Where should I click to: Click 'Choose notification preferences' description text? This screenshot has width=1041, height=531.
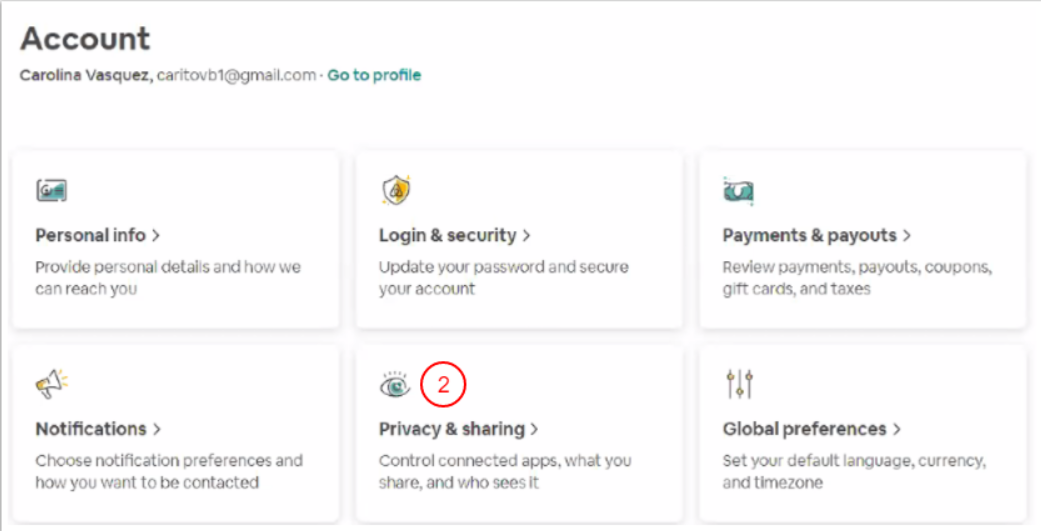point(168,471)
